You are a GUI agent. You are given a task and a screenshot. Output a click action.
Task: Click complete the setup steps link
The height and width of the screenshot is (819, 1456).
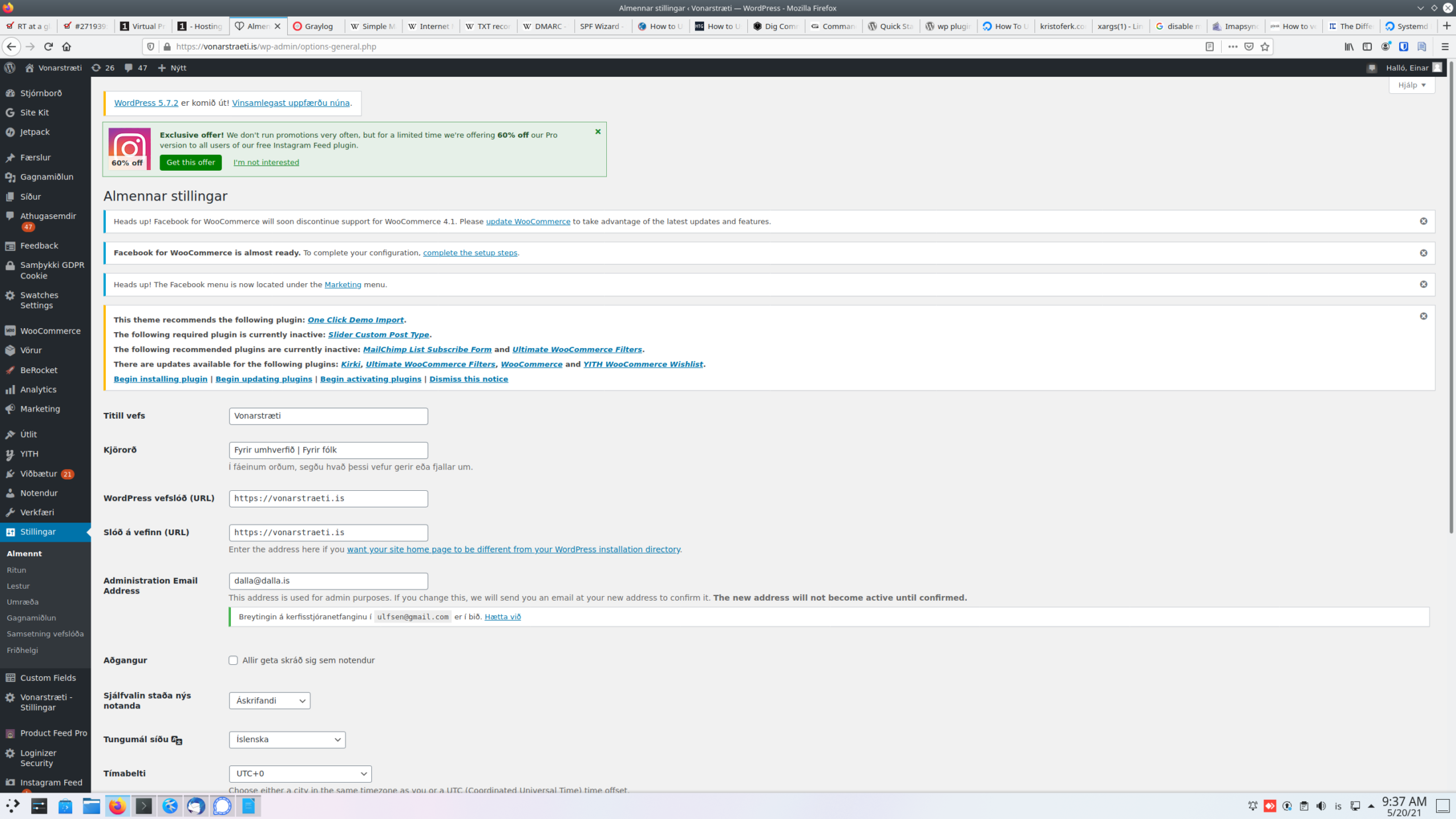[x=470, y=253]
